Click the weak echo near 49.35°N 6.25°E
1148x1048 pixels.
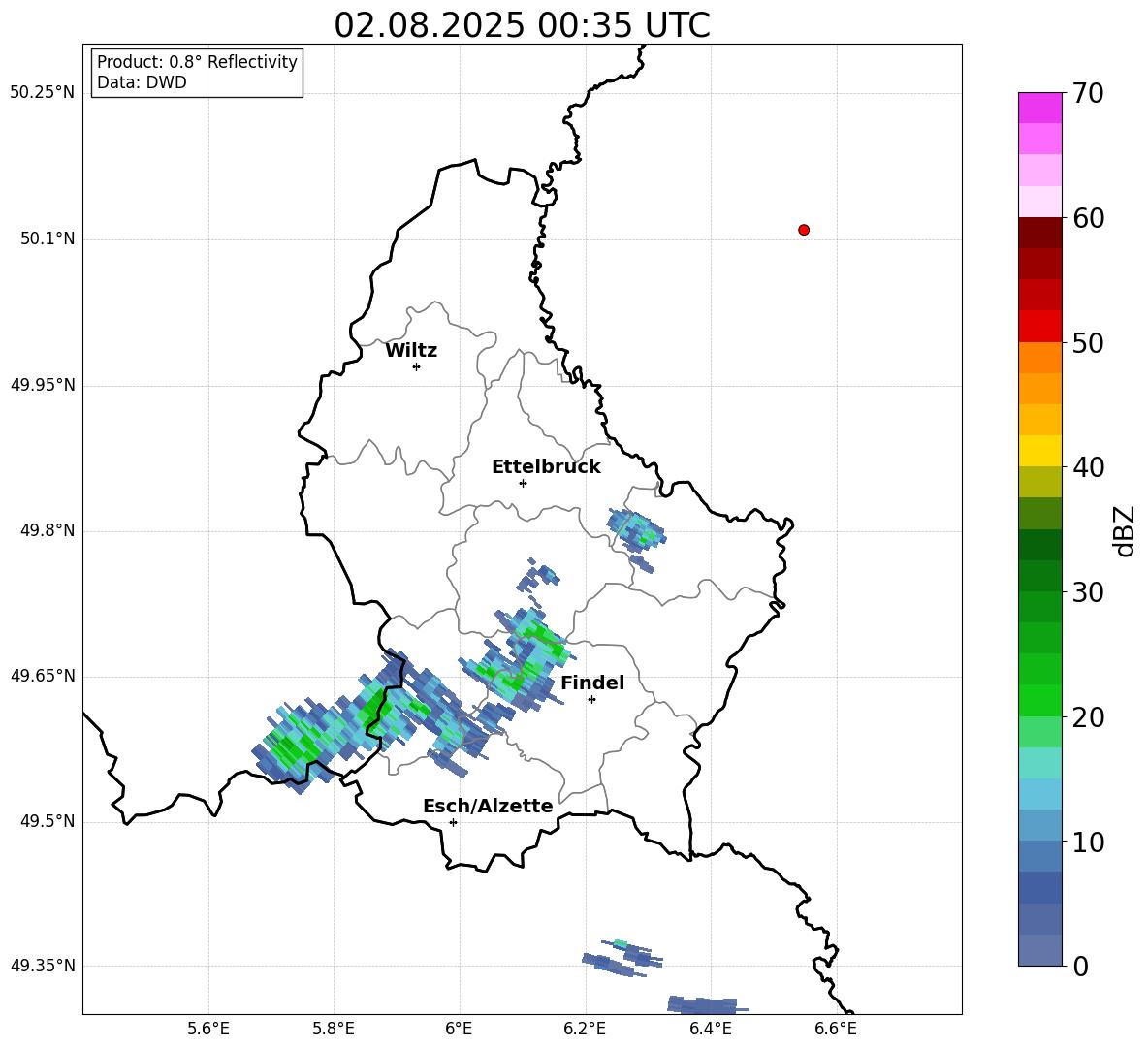pyautogui.click(x=622, y=957)
